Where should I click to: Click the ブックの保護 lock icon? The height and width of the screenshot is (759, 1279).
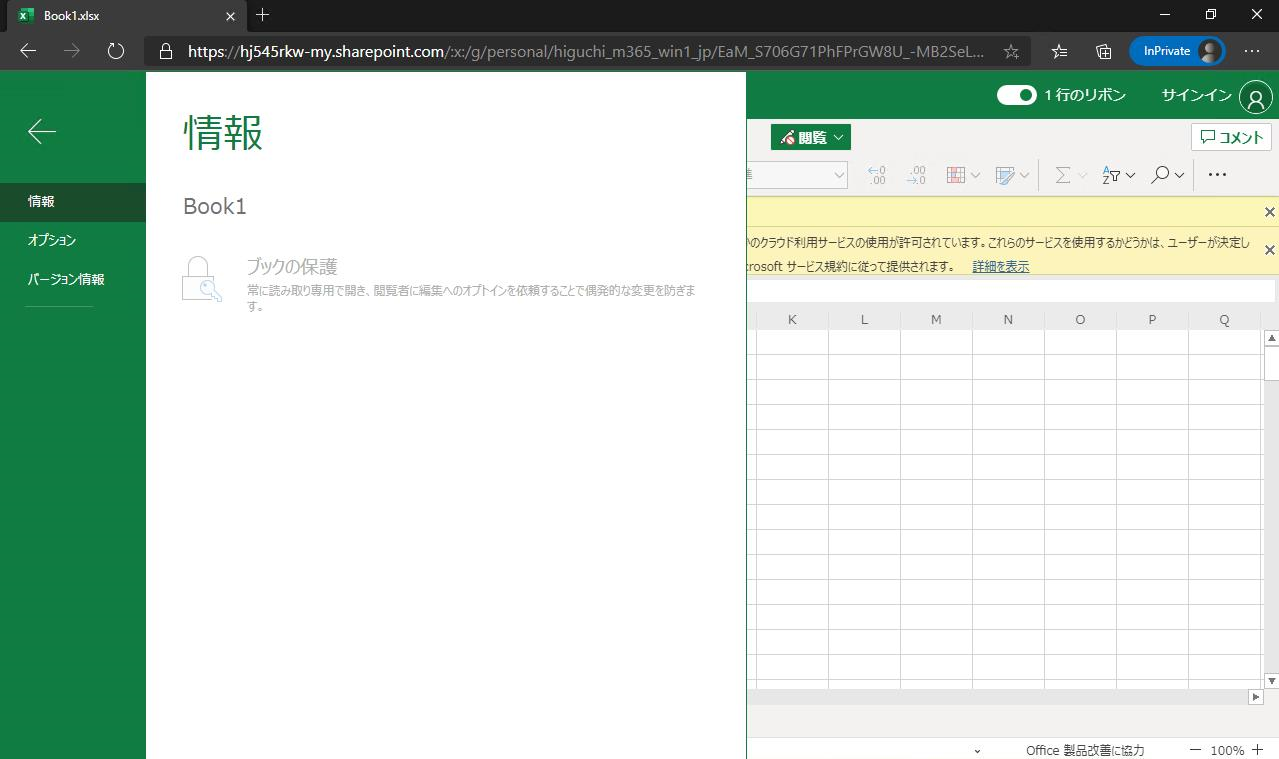201,278
